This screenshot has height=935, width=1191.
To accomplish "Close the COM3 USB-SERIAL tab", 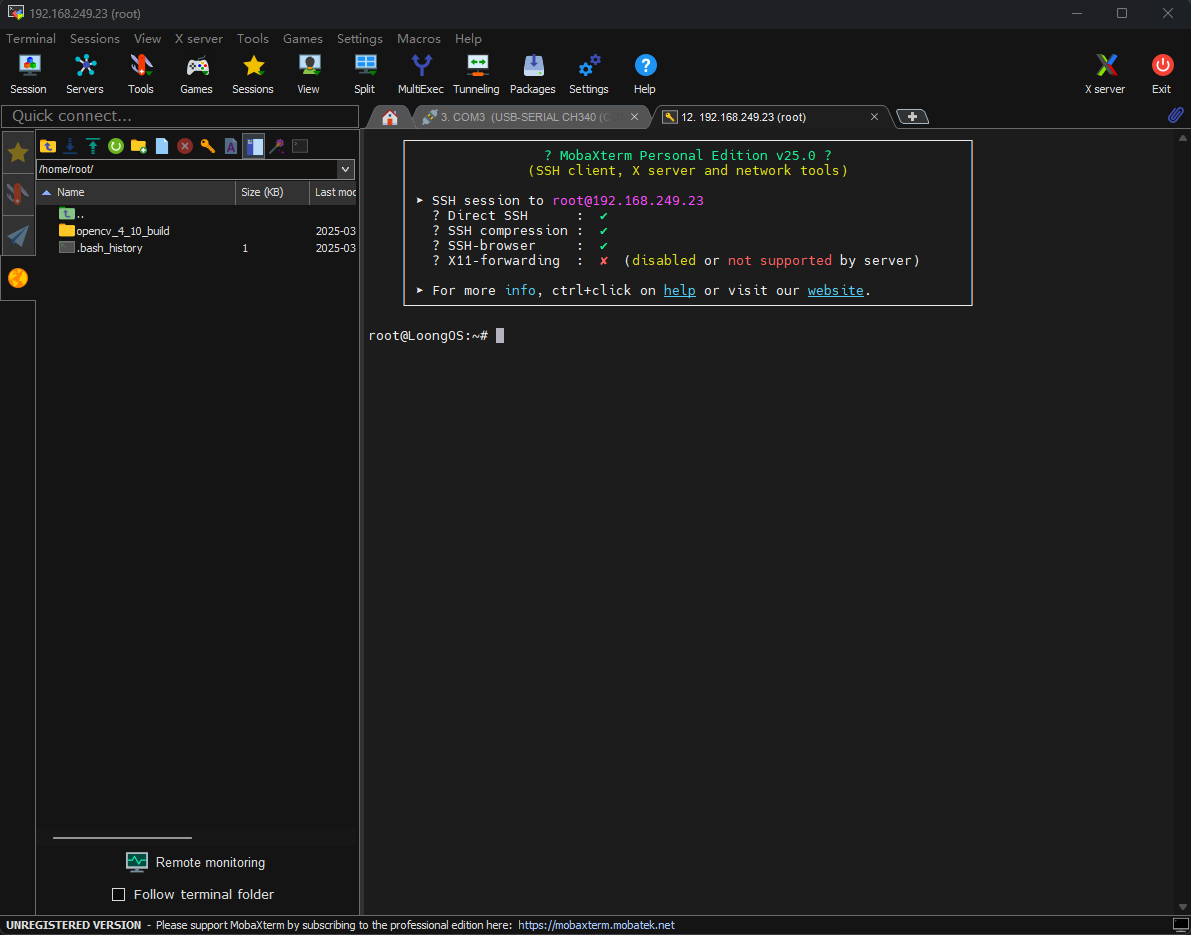I will [x=634, y=117].
